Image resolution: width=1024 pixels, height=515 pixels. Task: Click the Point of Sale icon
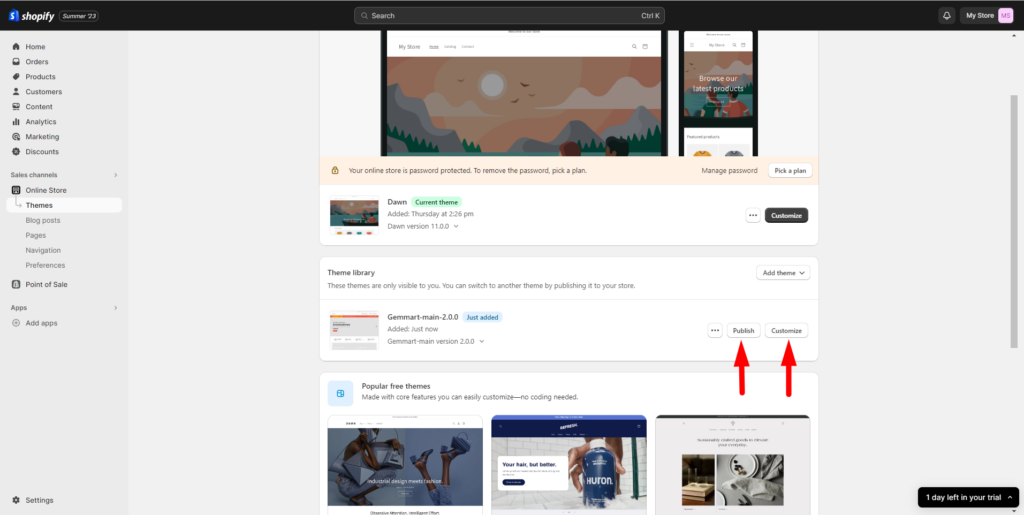click(x=16, y=285)
